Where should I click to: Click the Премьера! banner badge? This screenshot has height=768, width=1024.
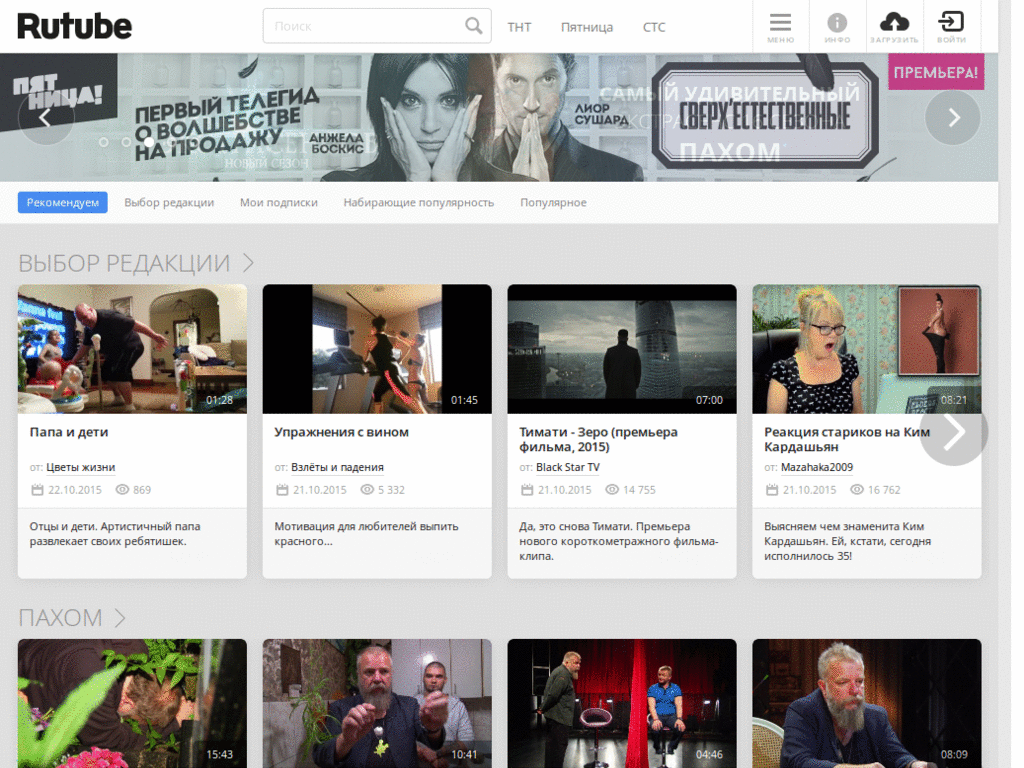pos(935,72)
